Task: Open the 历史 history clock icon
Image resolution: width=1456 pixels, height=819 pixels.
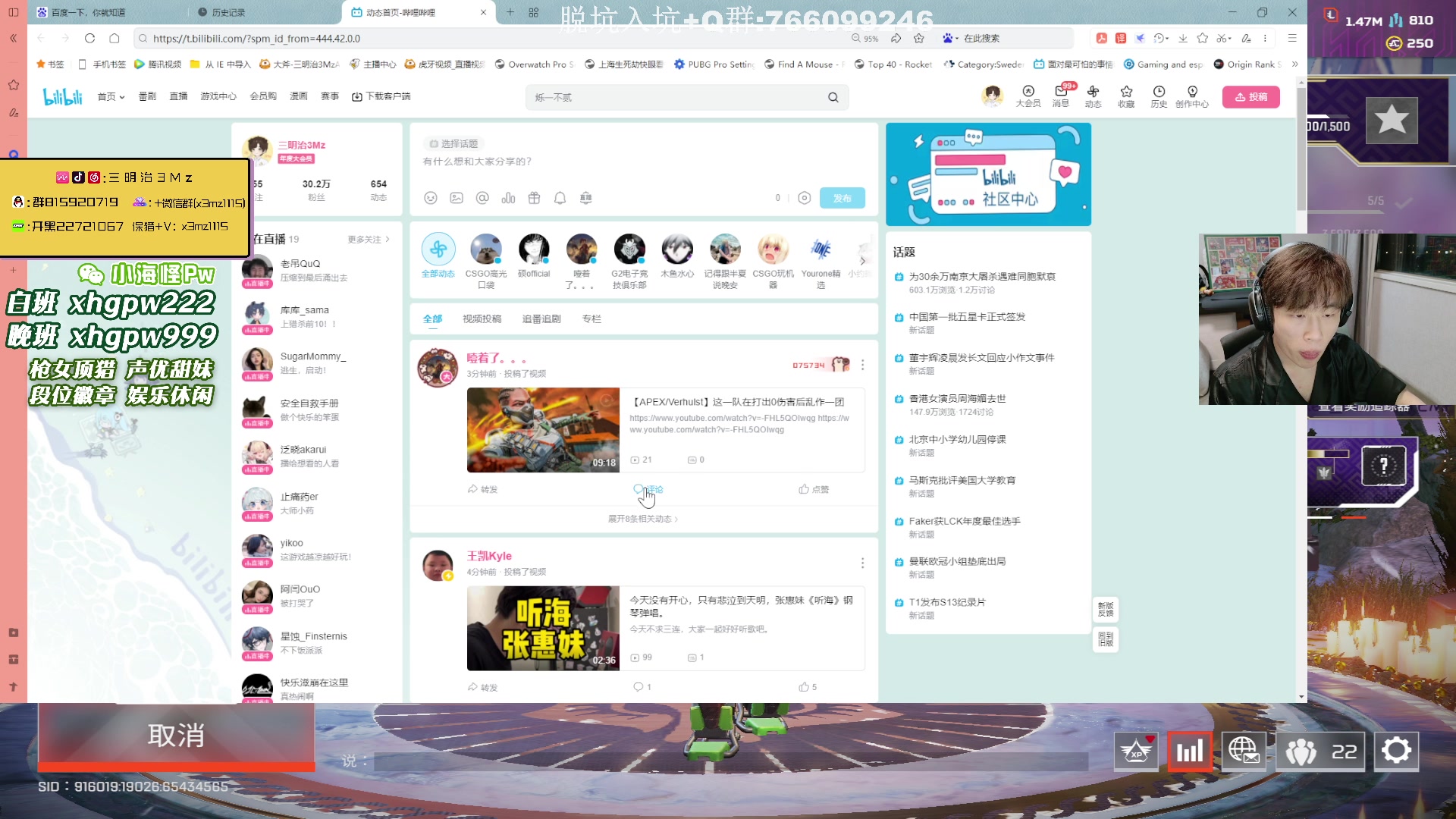Action: pos(1159,96)
